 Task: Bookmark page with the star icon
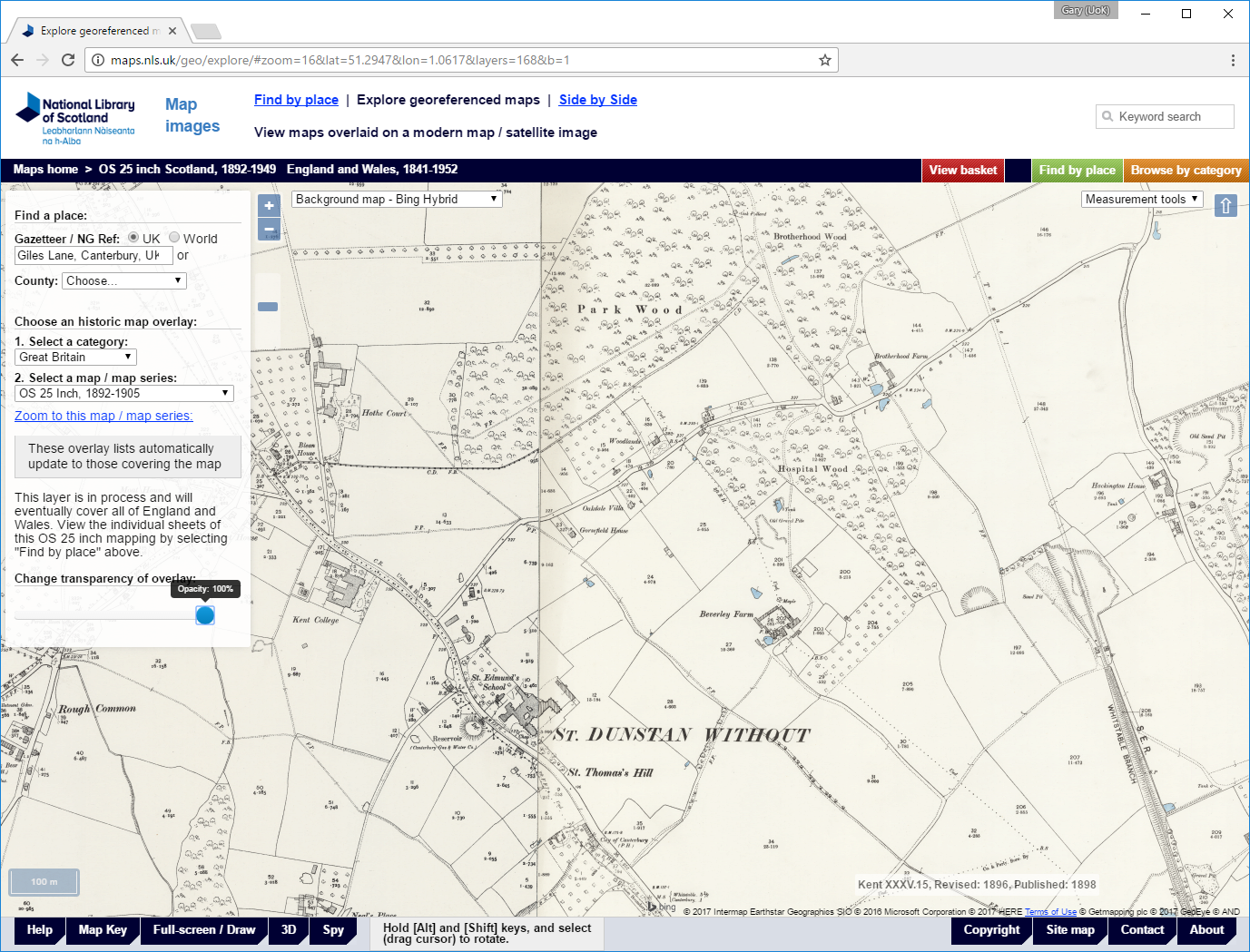pos(824,60)
